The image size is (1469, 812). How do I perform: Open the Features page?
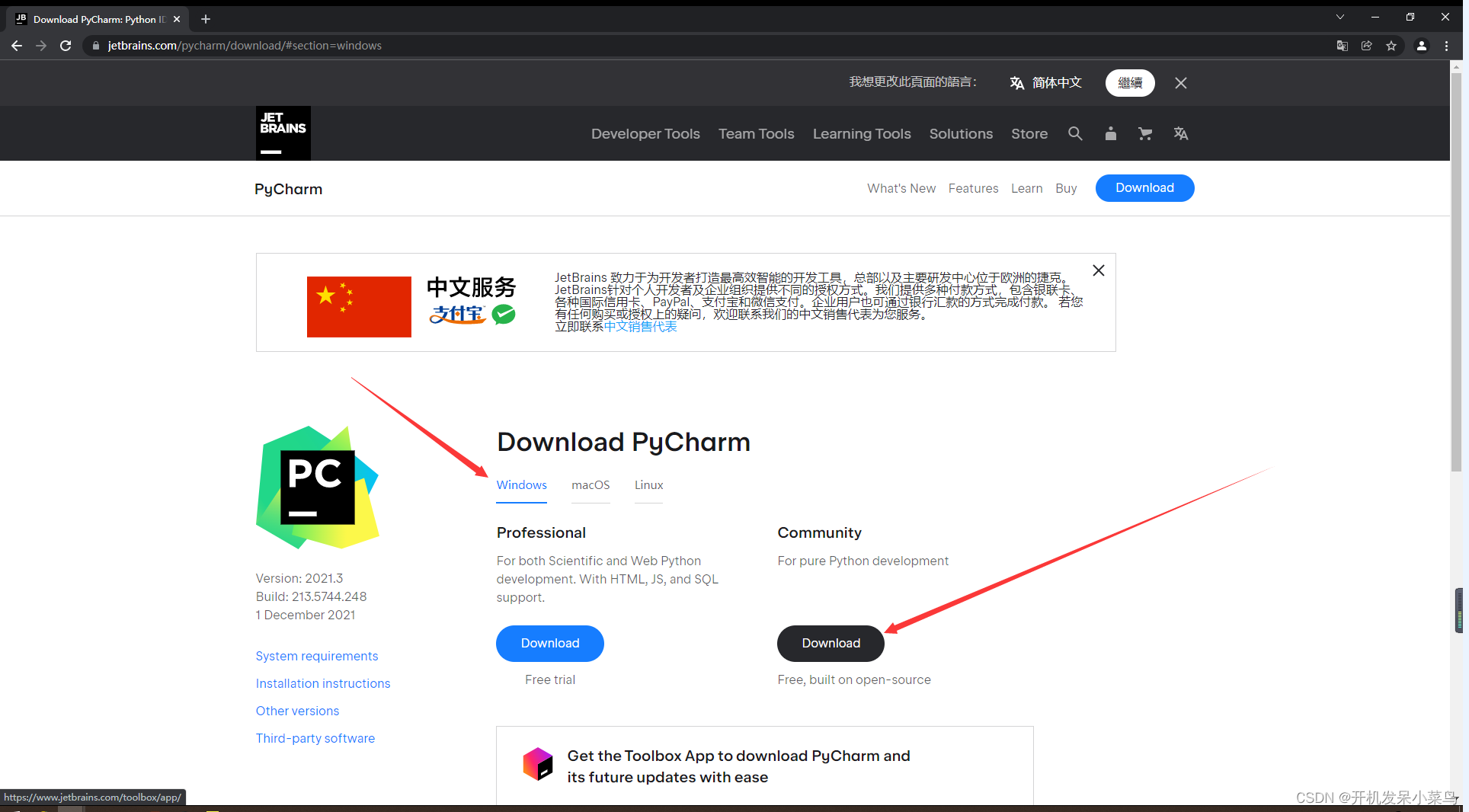[x=973, y=188]
